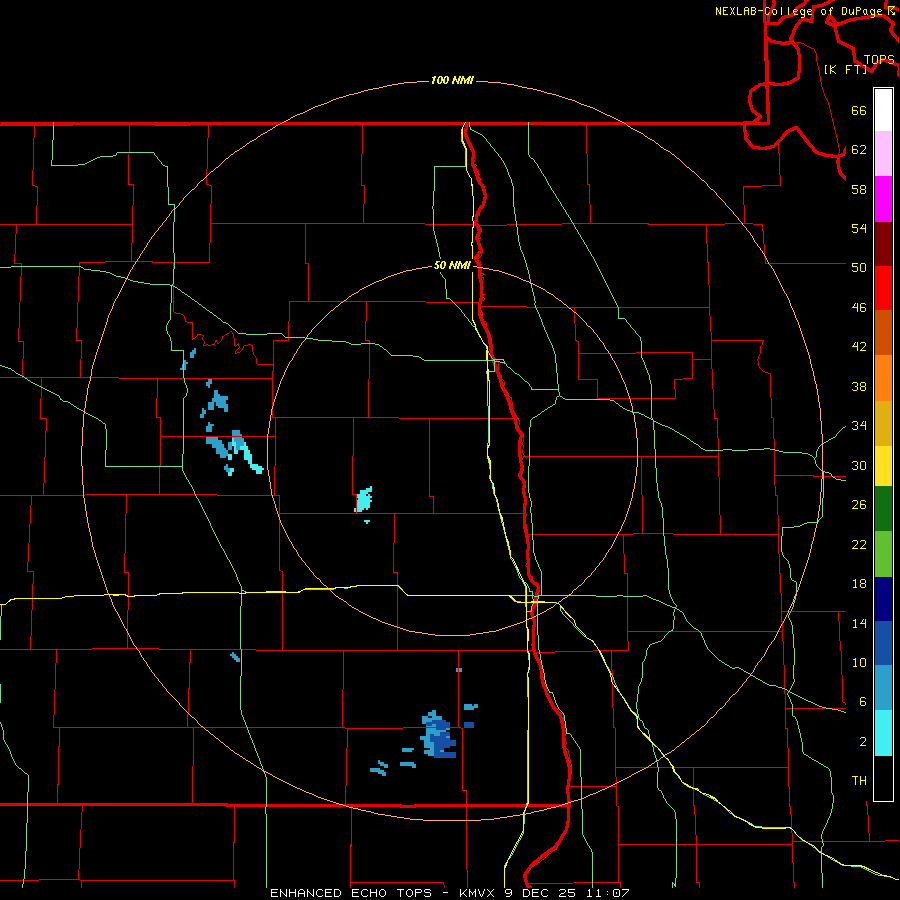The width and height of the screenshot is (900, 900).
Task: Click the legend value "14"
Action: point(859,623)
